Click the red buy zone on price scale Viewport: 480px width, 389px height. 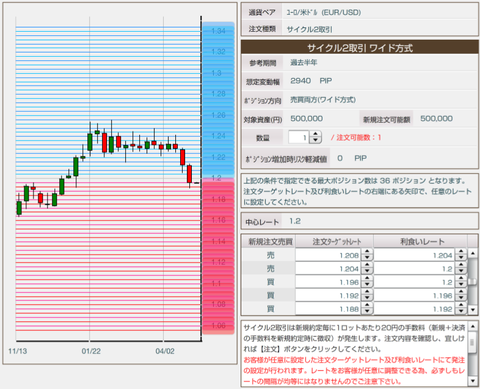click(218, 256)
